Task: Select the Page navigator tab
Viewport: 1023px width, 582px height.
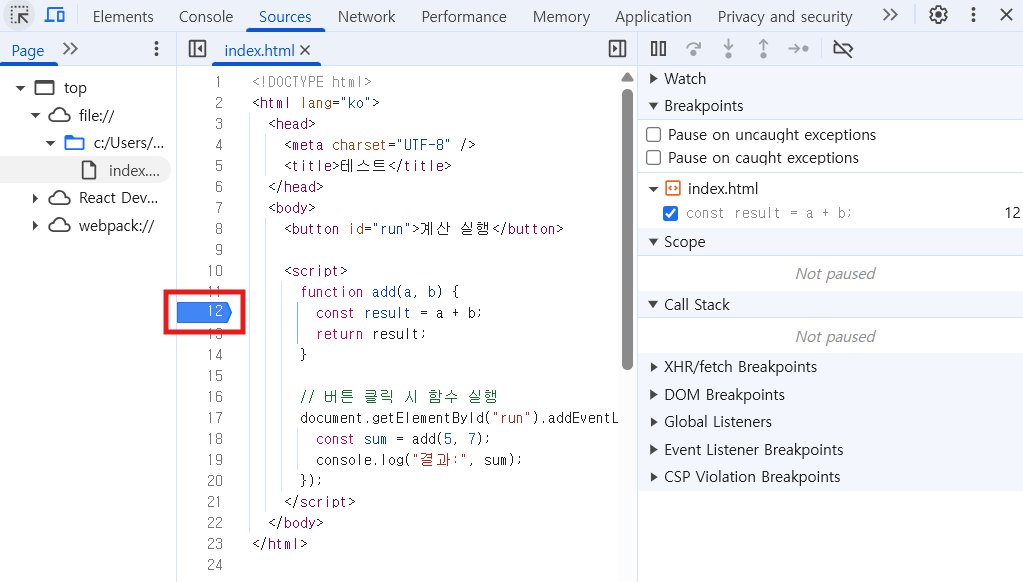Action: pos(28,50)
